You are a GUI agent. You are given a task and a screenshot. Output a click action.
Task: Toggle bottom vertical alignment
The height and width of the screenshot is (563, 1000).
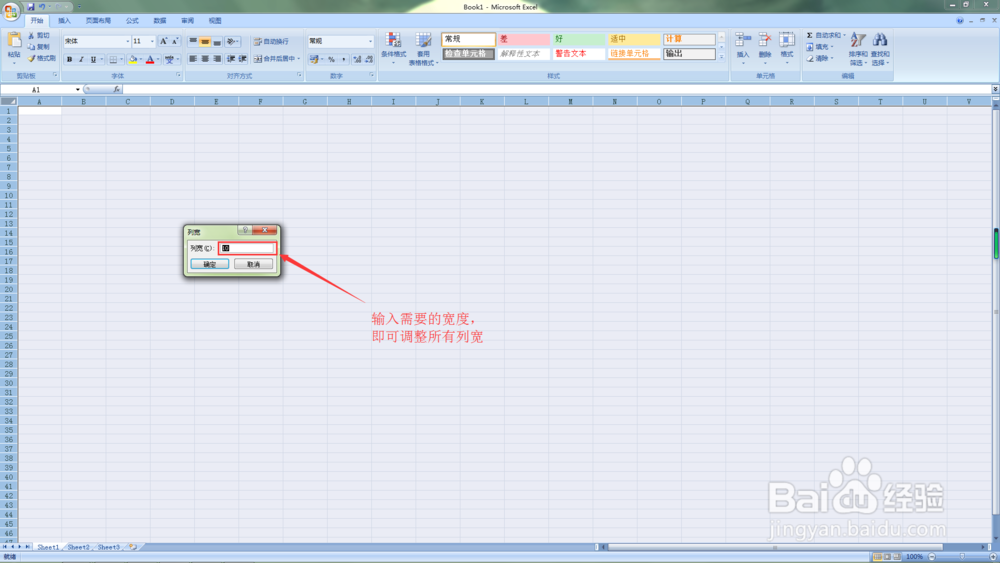click(217, 41)
